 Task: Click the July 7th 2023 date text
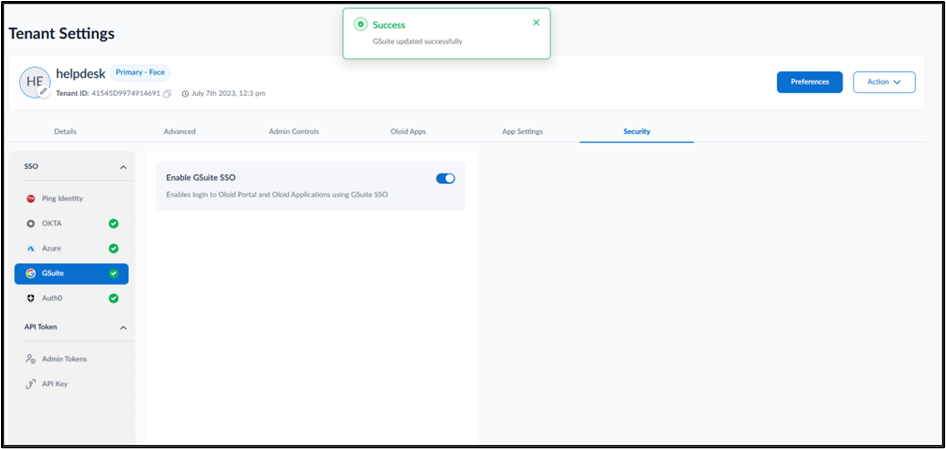coord(228,94)
